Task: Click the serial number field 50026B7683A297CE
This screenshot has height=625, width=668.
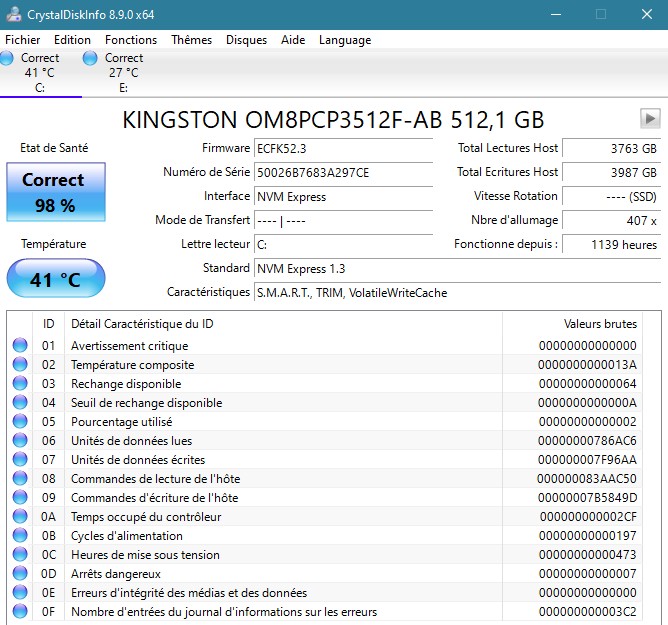Action: click(343, 173)
